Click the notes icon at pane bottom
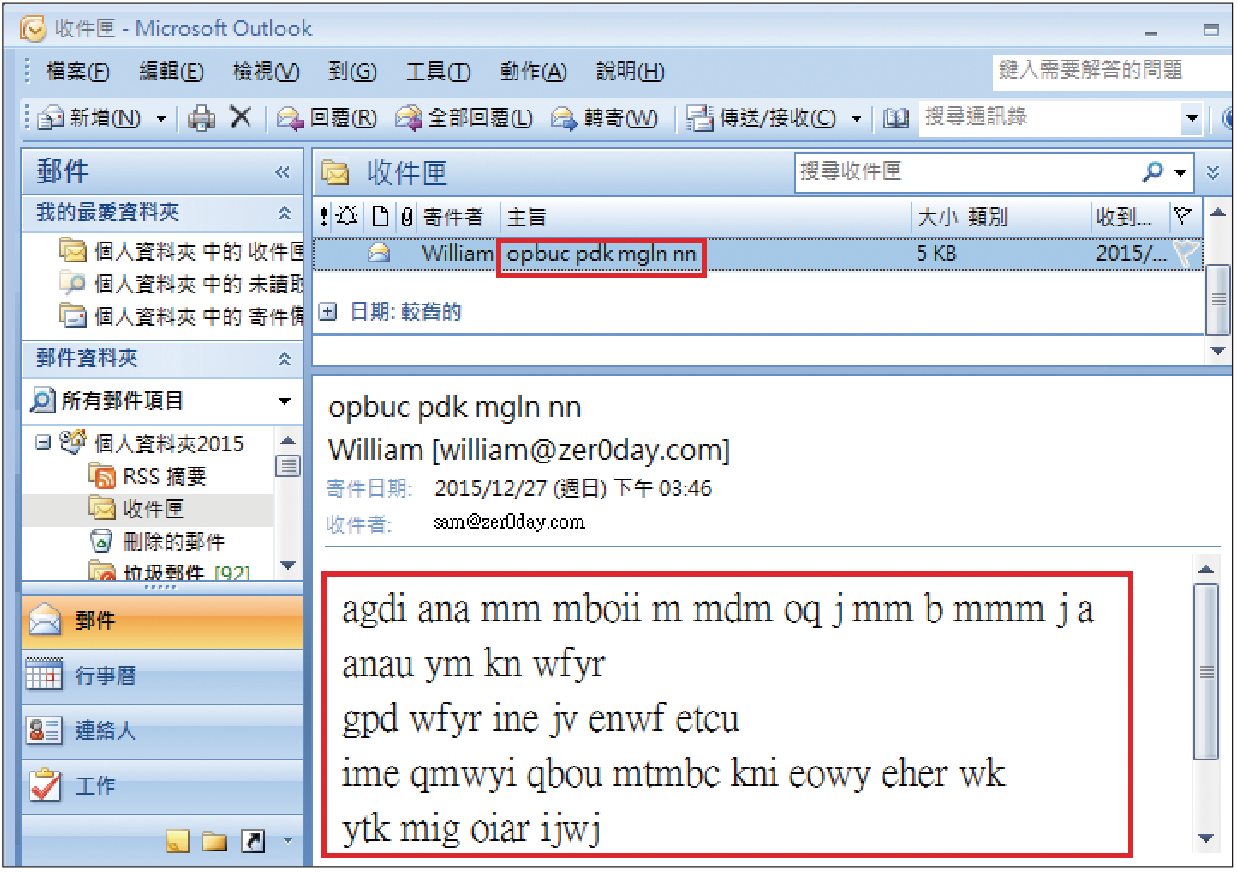Image resolution: width=1237 pixels, height=872 pixels. pos(178,842)
